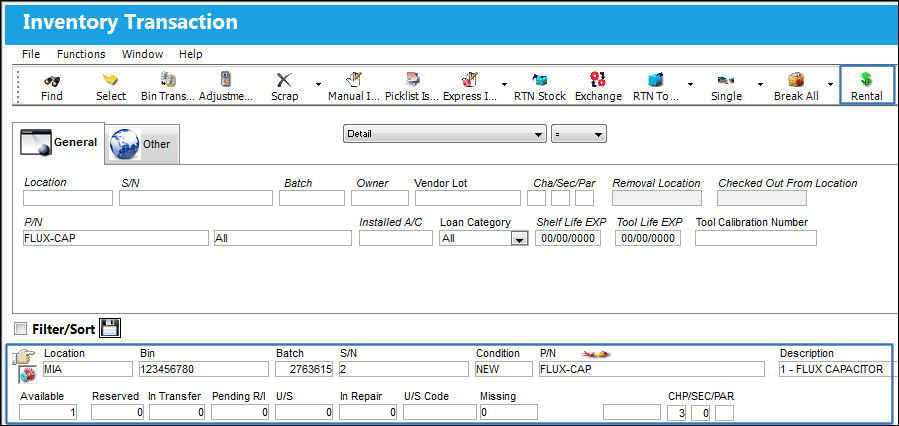This screenshot has width=899, height=426.
Task: Click the Owner input field
Action: tap(380, 198)
